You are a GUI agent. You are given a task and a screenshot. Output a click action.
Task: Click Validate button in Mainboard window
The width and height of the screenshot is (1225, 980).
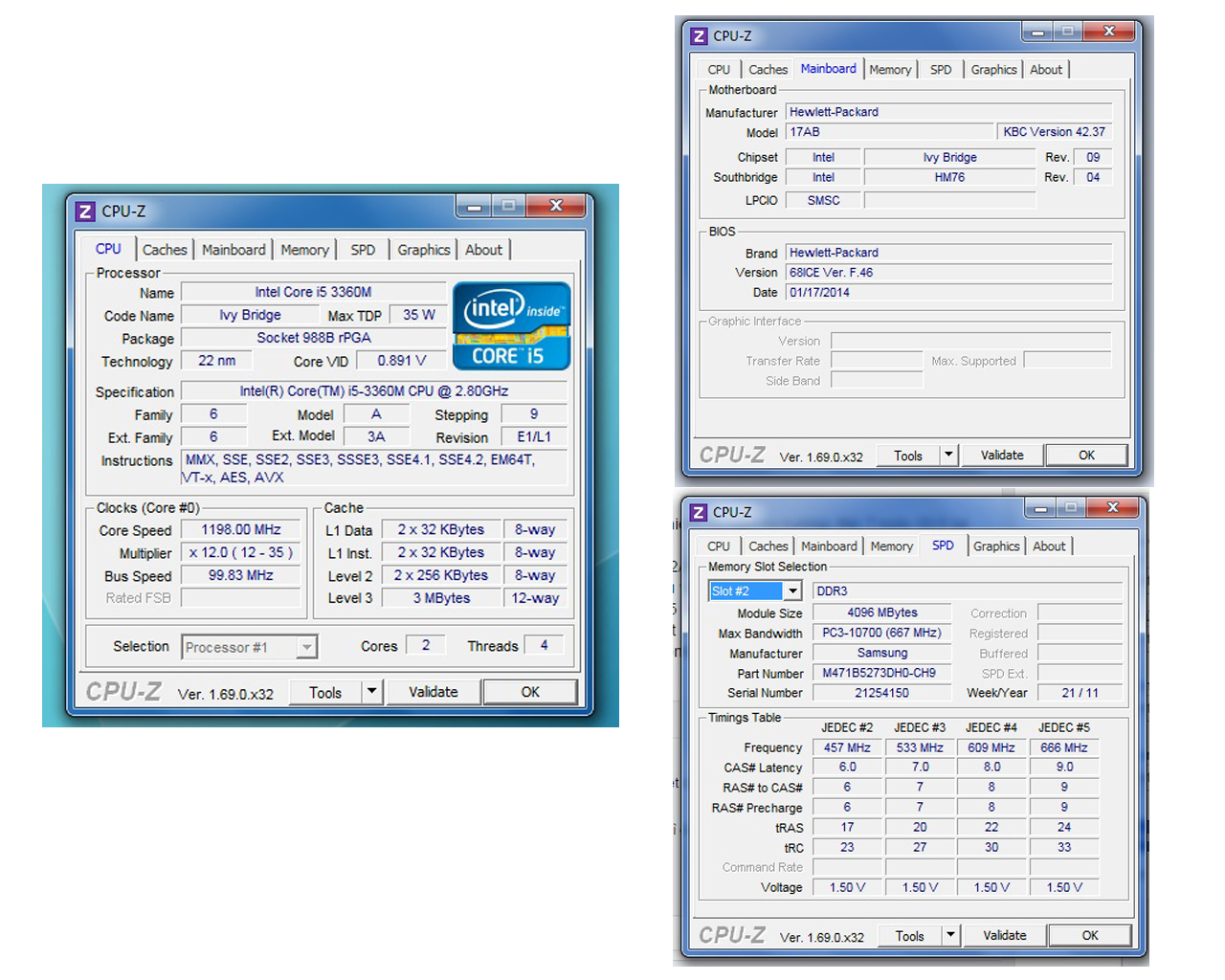point(1002,456)
